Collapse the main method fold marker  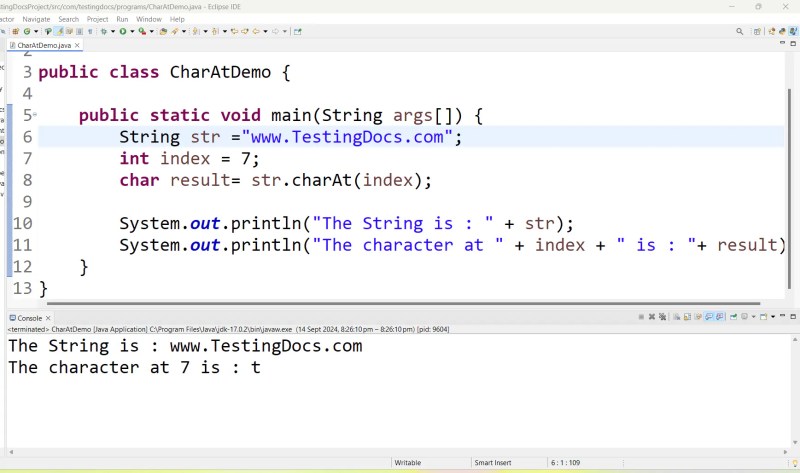pyautogui.click(x=35, y=115)
